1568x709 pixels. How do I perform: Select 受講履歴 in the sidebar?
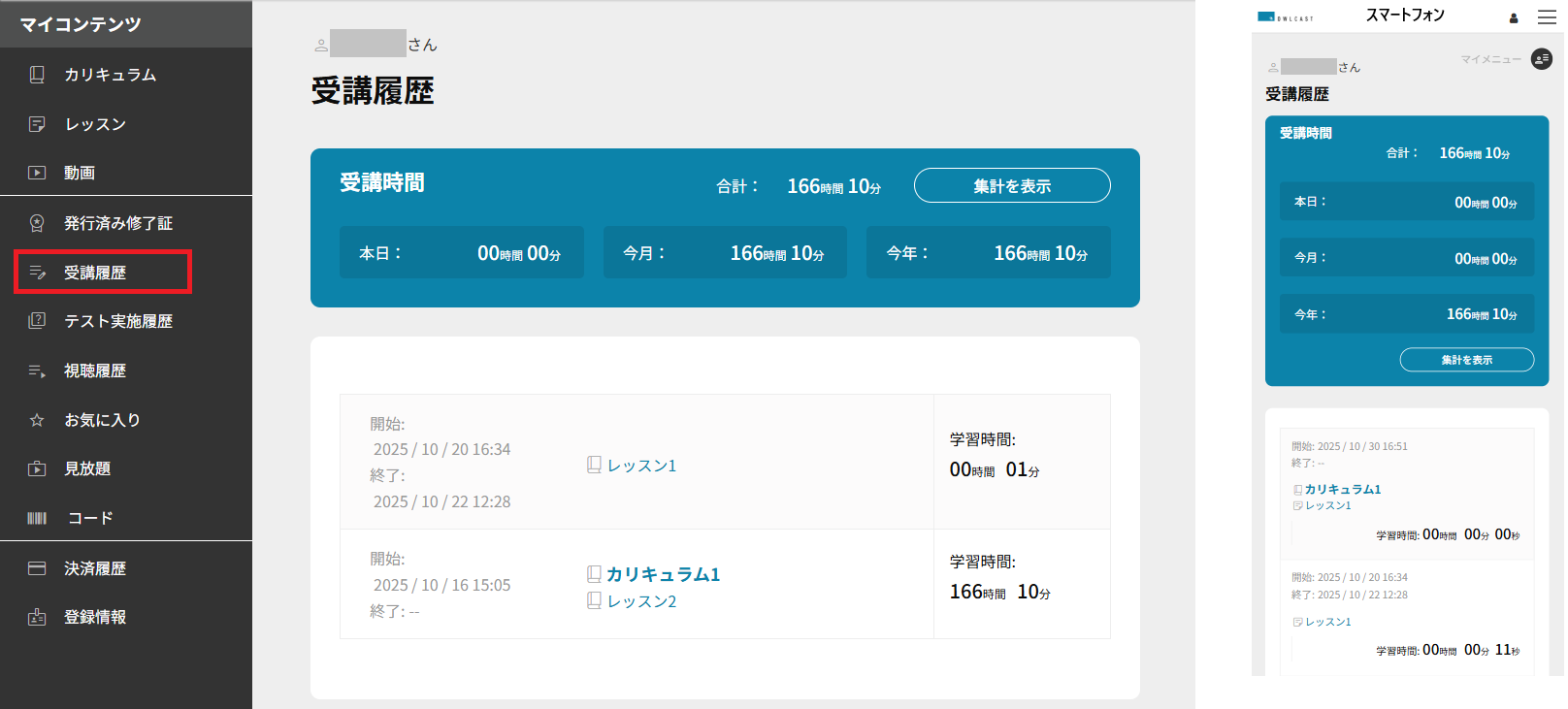pos(95,273)
